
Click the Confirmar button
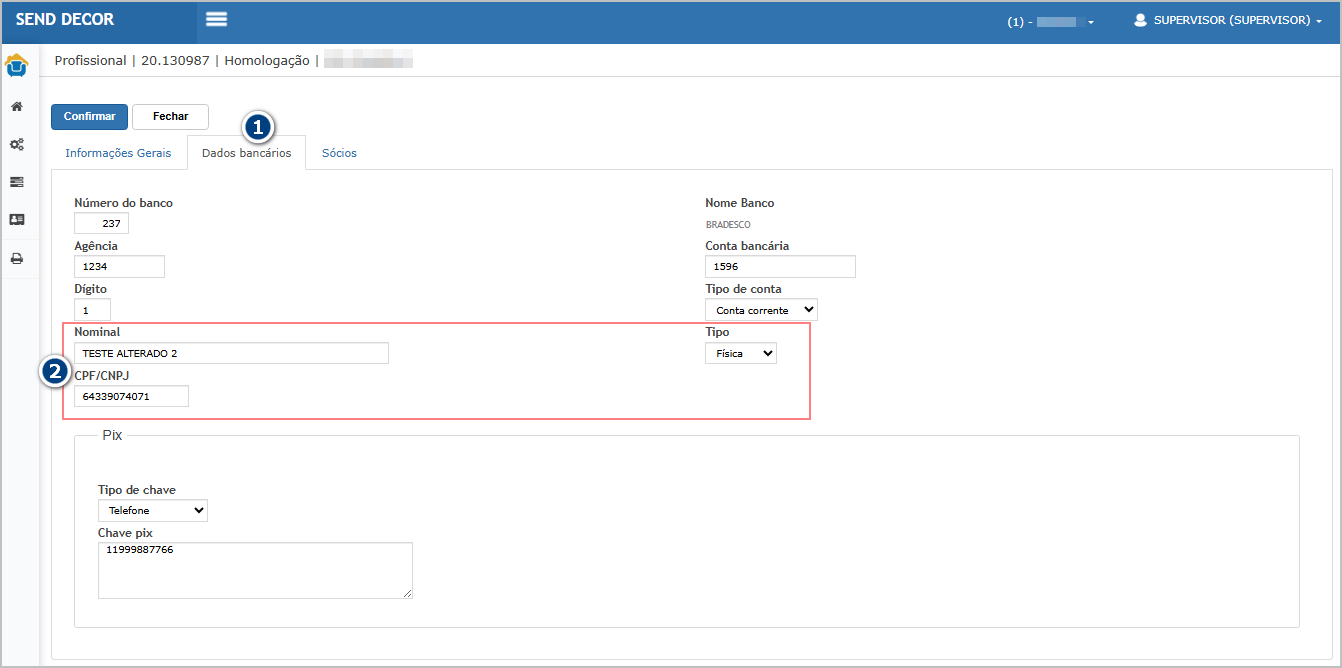[89, 117]
